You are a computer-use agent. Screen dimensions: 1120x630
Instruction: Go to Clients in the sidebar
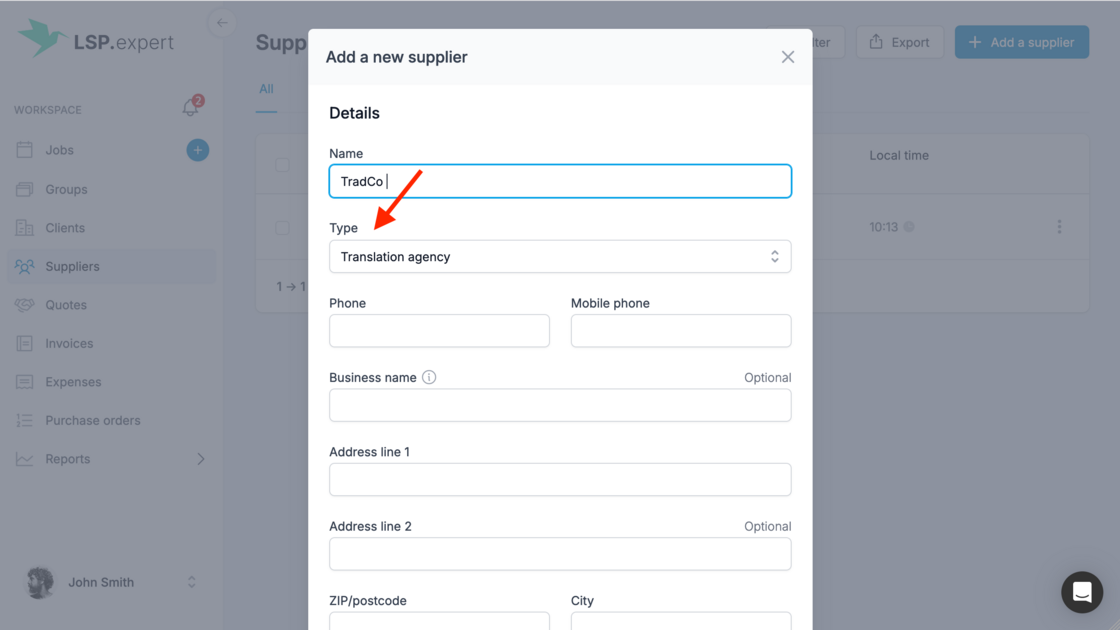pyautogui.click(x=65, y=228)
